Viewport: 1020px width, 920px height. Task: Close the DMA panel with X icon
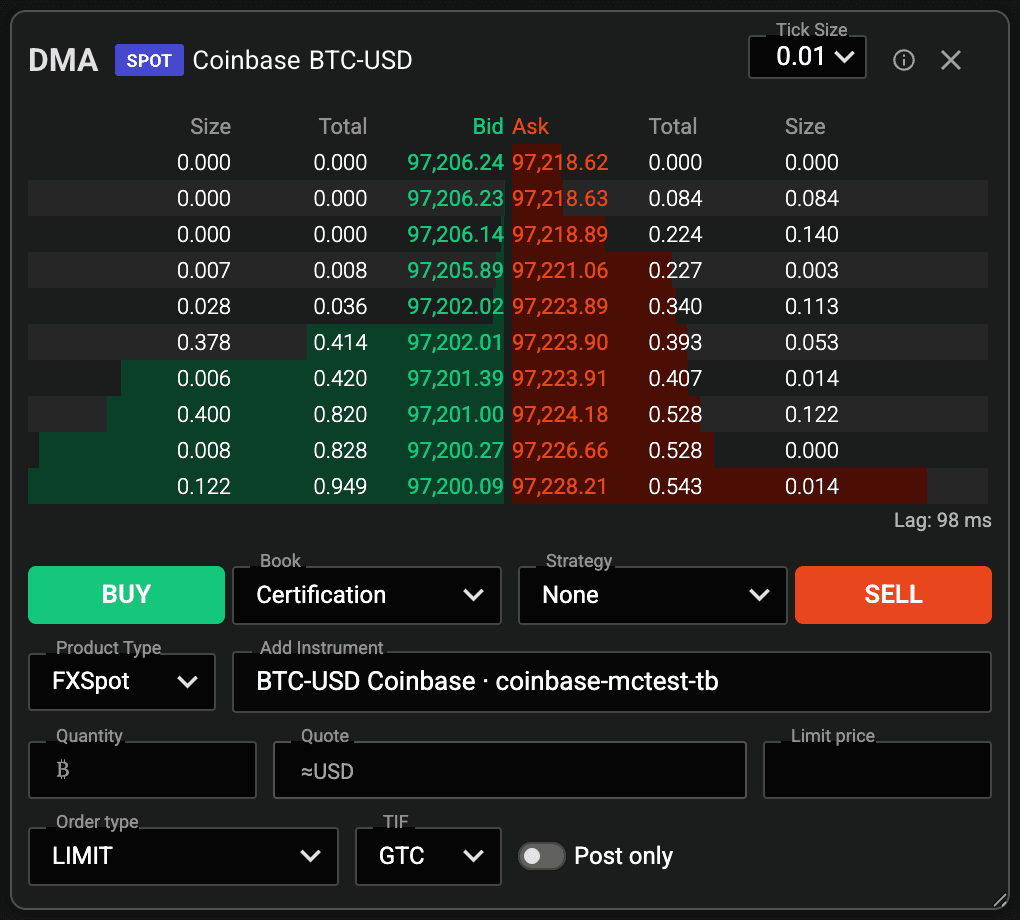tap(950, 61)
